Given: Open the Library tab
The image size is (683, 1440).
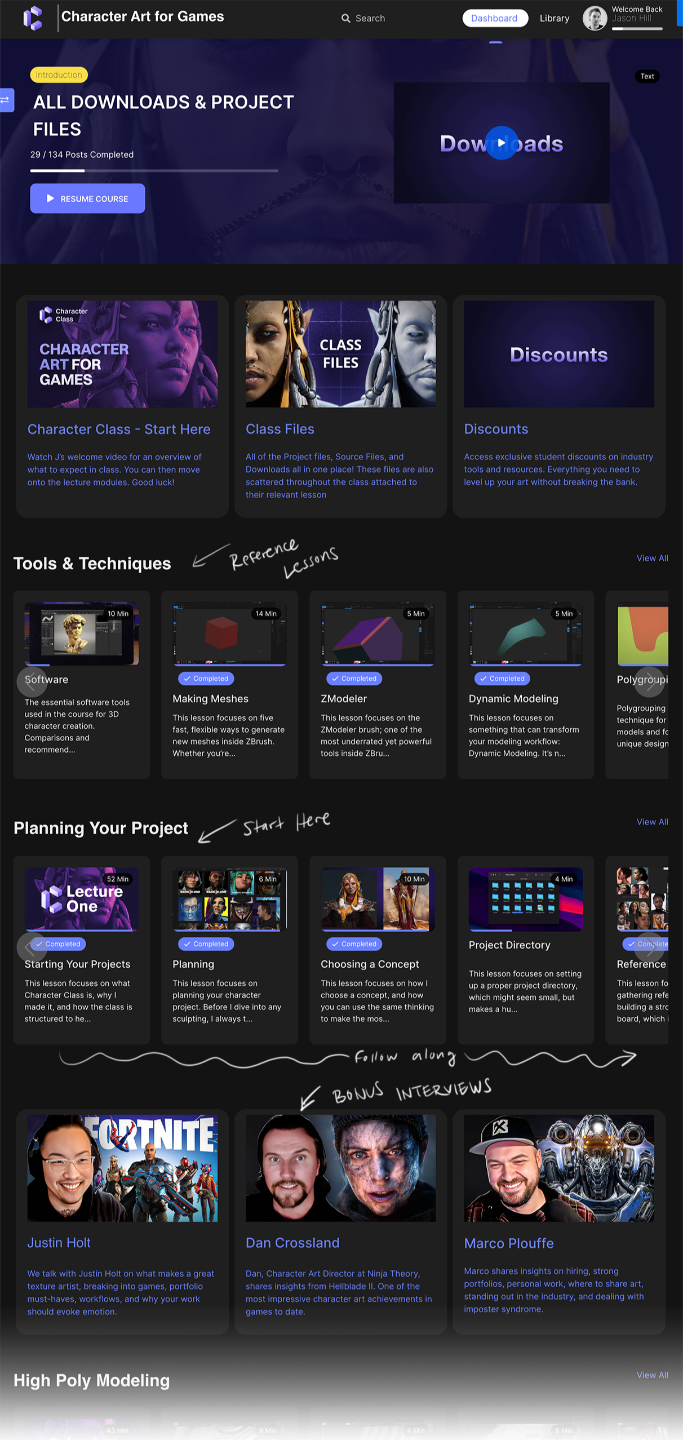Looking at the screenshot, I should tap(554, 18).
